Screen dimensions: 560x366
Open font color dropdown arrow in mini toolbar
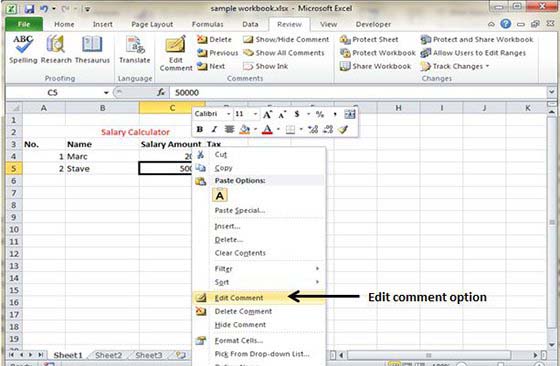(278, 129)
